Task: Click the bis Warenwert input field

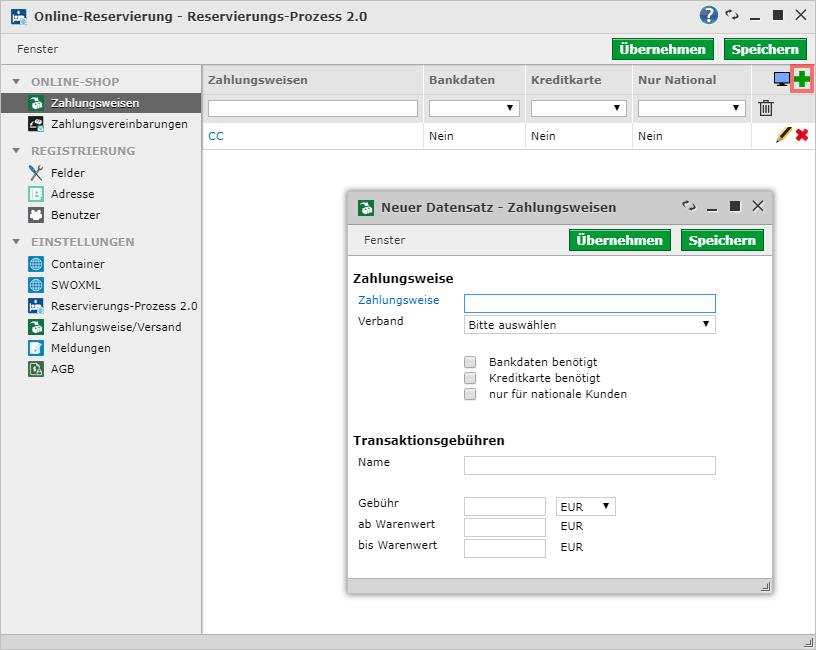Action: (505, 548)
